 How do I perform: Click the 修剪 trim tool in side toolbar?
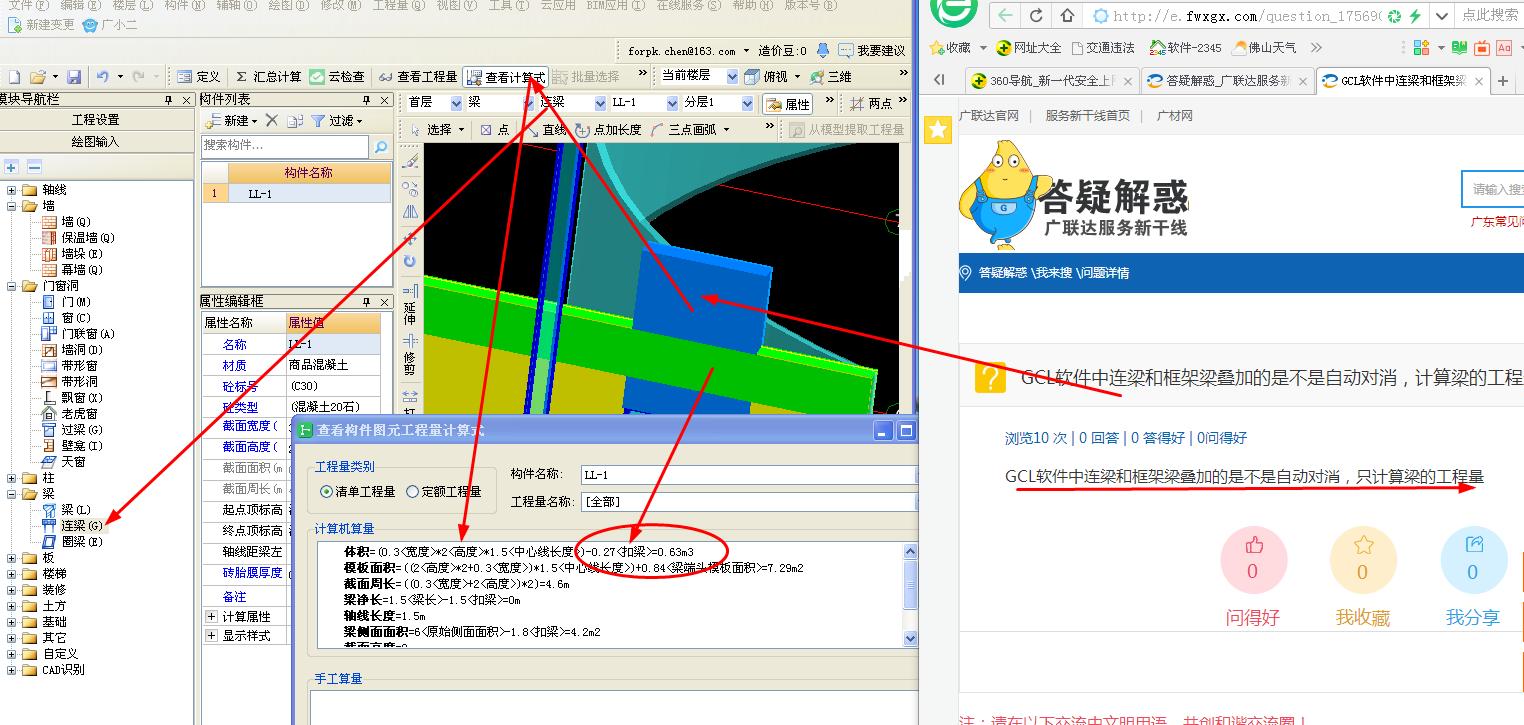coord(410,355)
